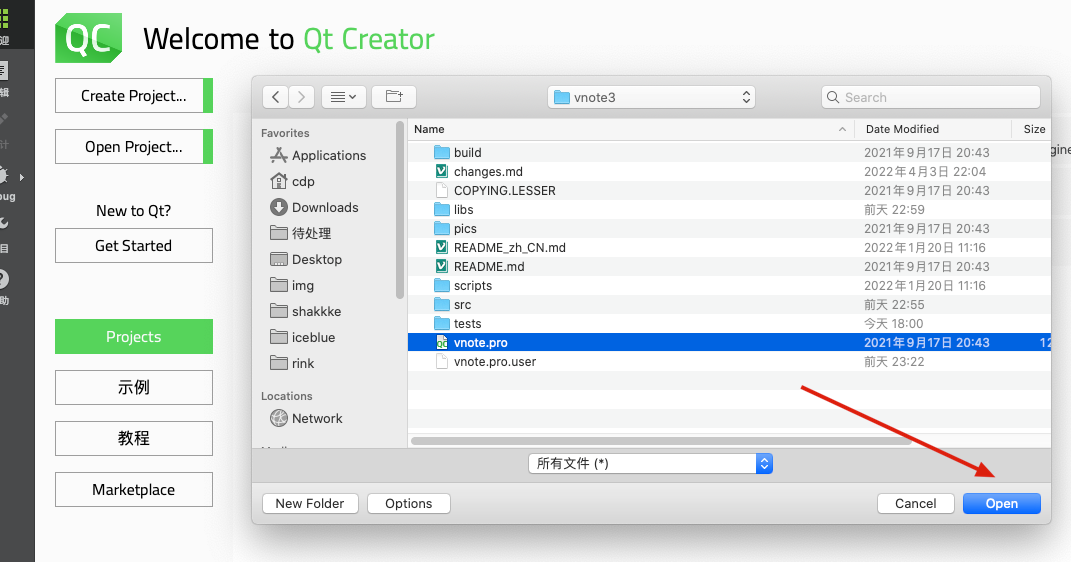Select rink folder in sidebar
This screenshot has width=1071, height=562.
pyautogui.click(x=292, y=363)
